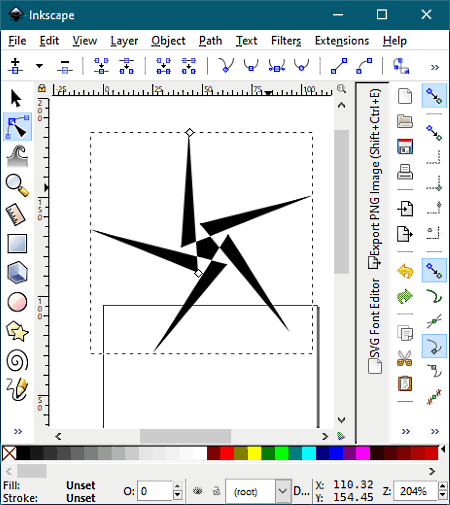
Task: Open the File menu
Action: click(x=17, y=41)
